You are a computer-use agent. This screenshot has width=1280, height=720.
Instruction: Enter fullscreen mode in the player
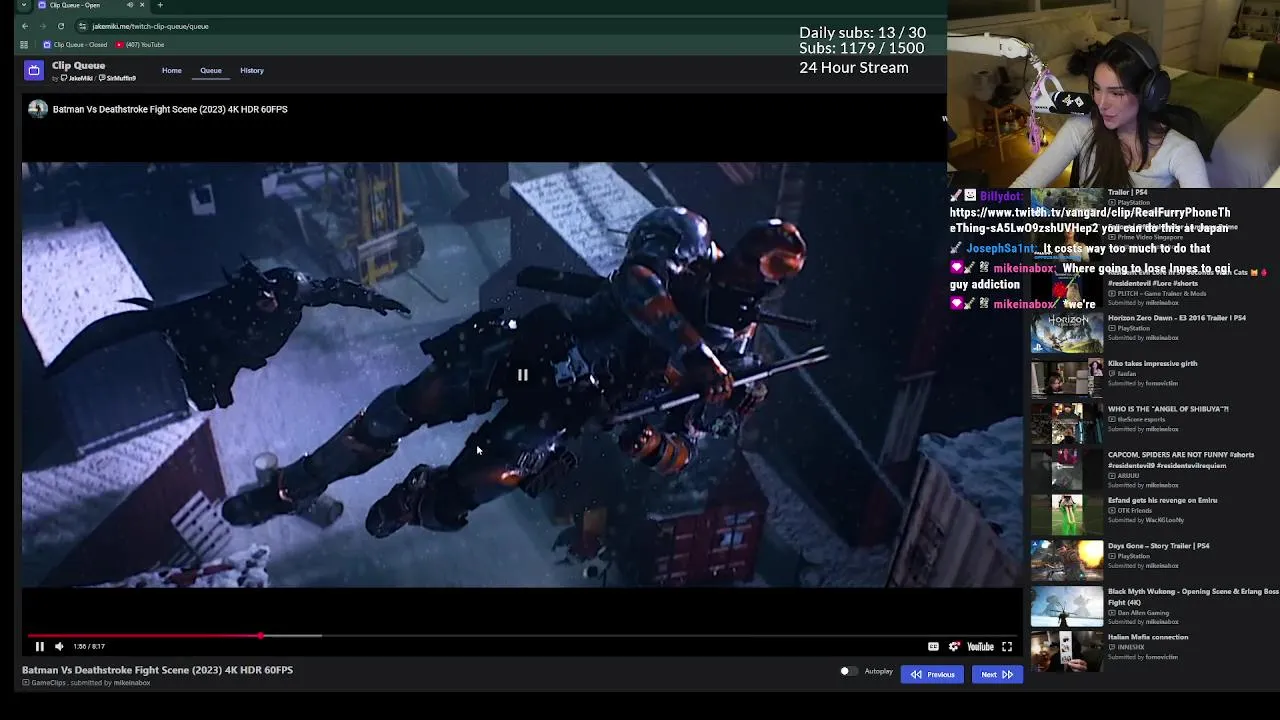tap(1007, 646)
